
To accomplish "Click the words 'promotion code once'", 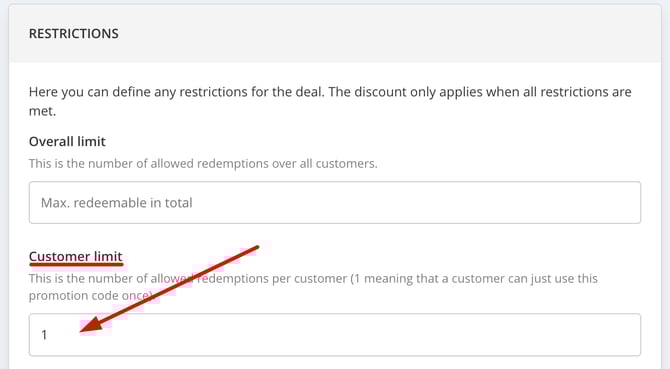I will point(88,296).
